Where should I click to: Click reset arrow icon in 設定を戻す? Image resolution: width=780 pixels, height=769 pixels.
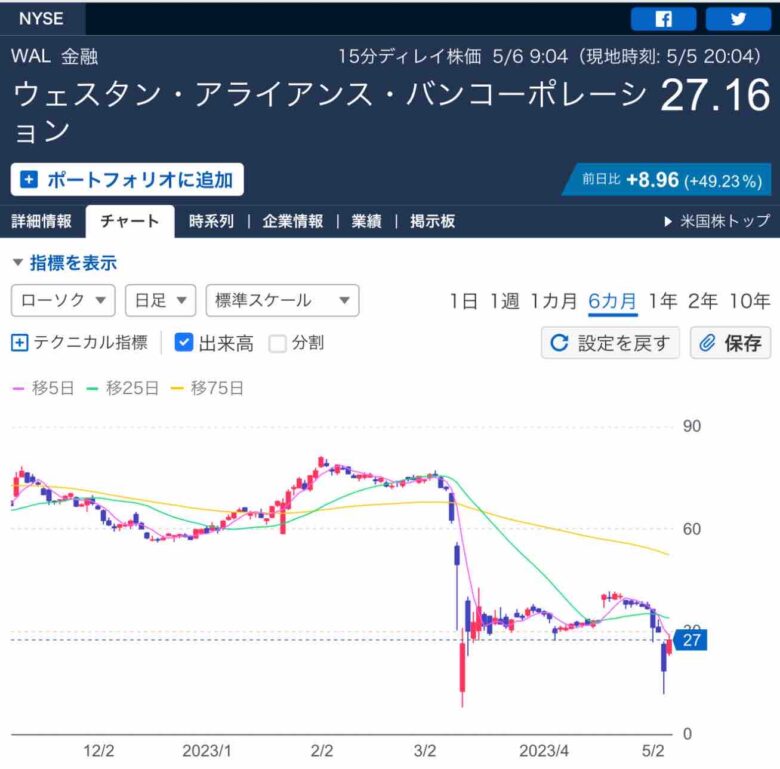pyautogui.click(x=559, y=343)
